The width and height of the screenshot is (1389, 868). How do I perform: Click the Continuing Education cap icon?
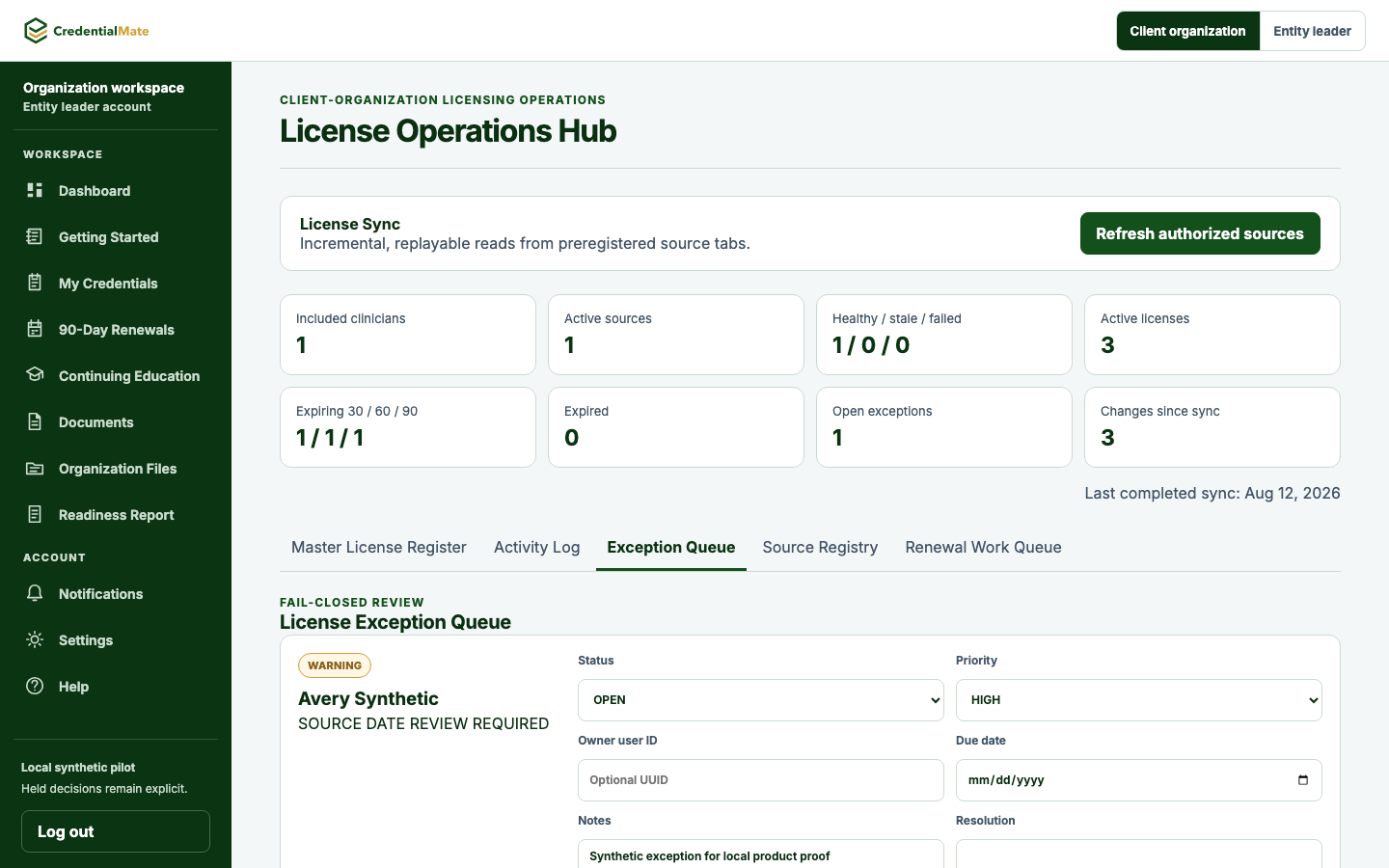tap(35, 375)
